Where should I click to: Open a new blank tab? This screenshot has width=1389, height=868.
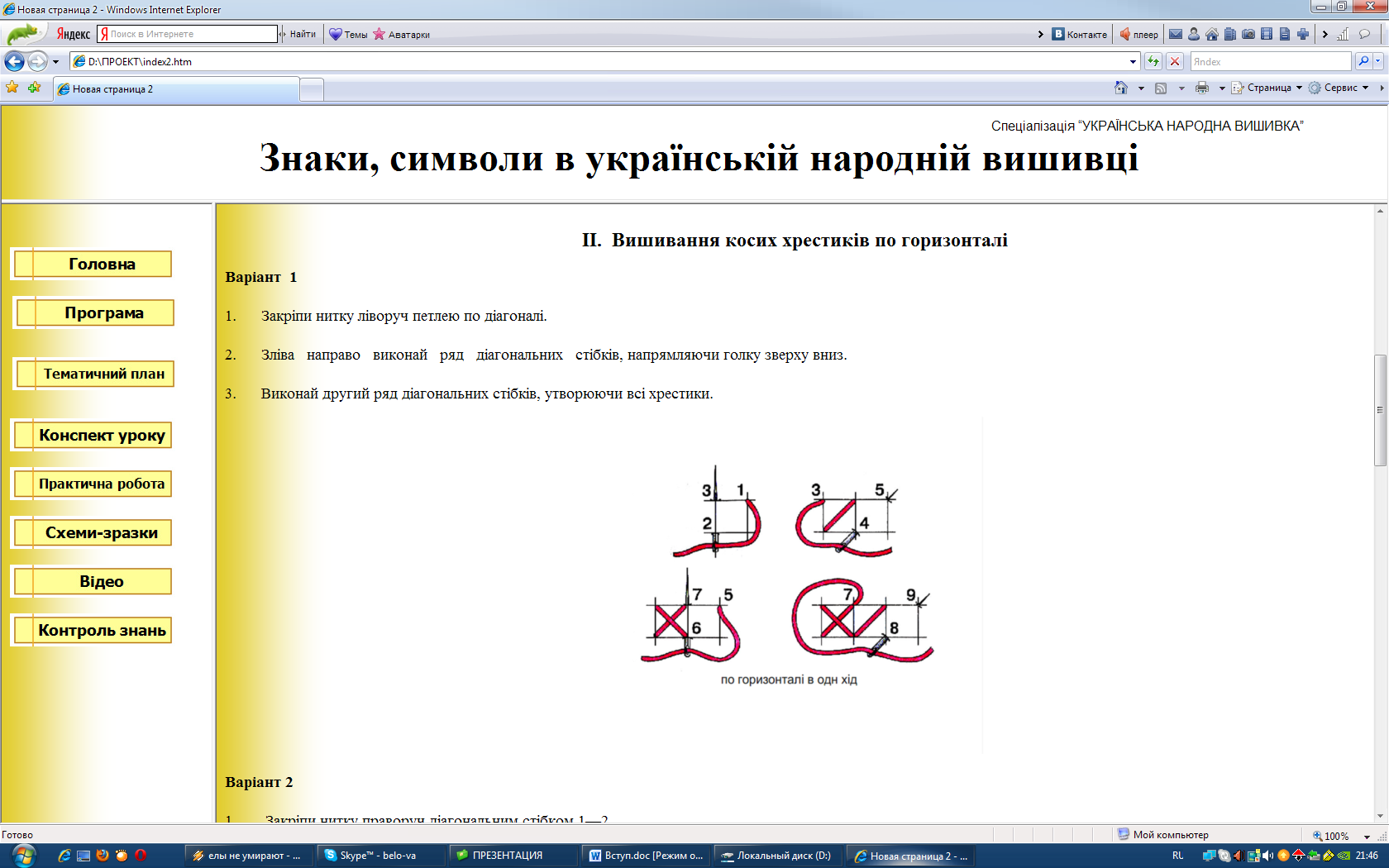click(x=312, y=89)
